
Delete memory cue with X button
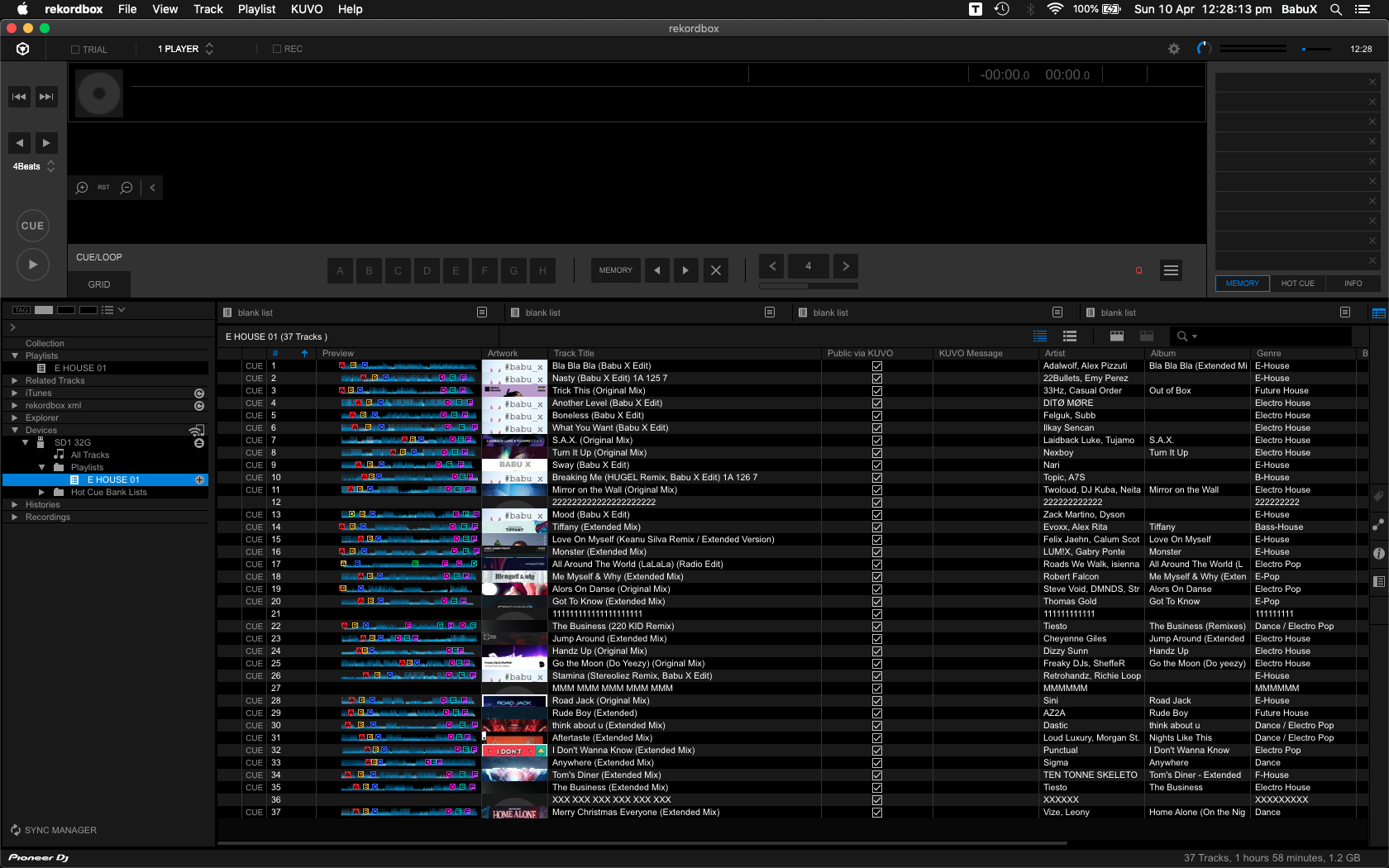click(716, 270)
